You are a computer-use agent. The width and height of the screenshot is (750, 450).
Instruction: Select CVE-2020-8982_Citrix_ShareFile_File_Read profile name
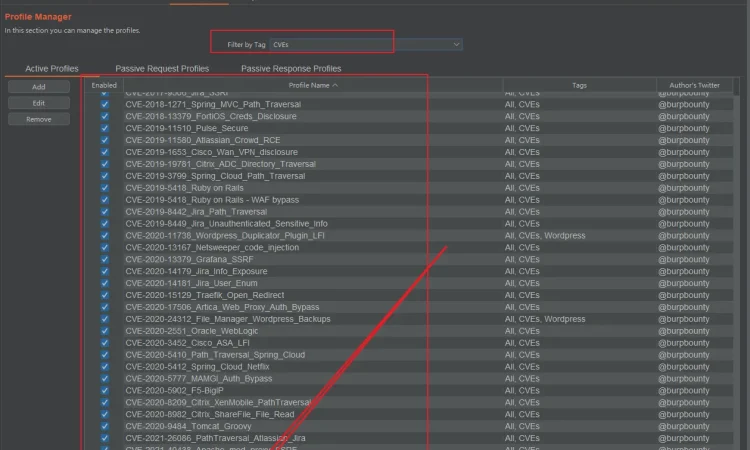click(210, 414)
